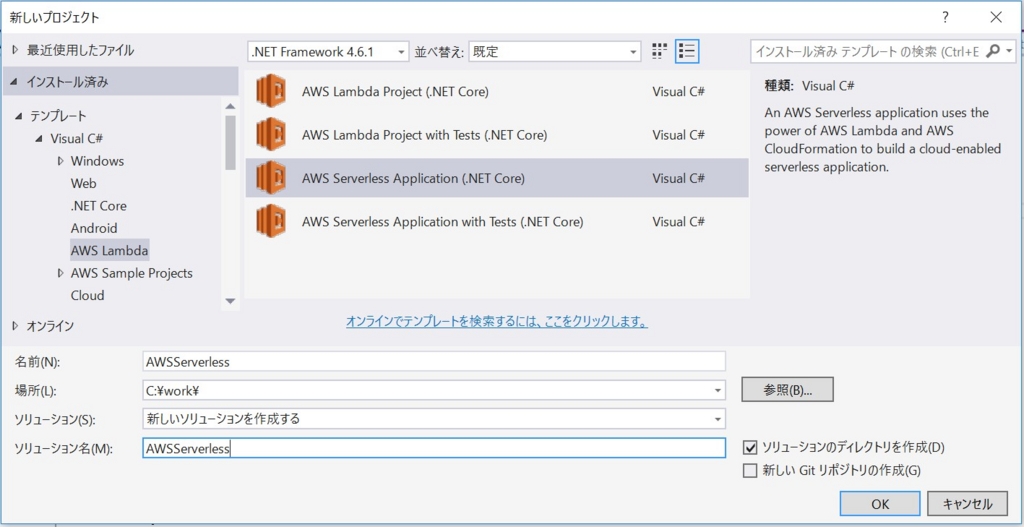Select AWS Lambda Project (.NET Core) template
This screenshot has width=1024, height=527.
497,91
